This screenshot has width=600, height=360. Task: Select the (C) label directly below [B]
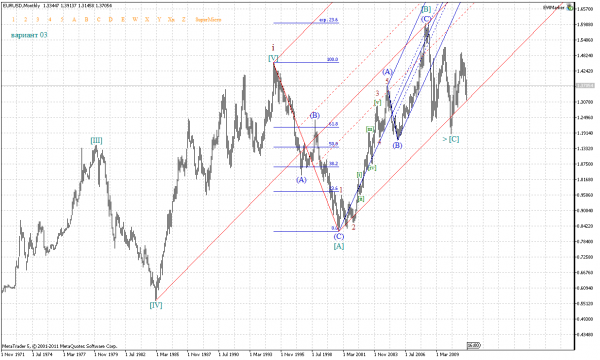[x=426, y=19]
